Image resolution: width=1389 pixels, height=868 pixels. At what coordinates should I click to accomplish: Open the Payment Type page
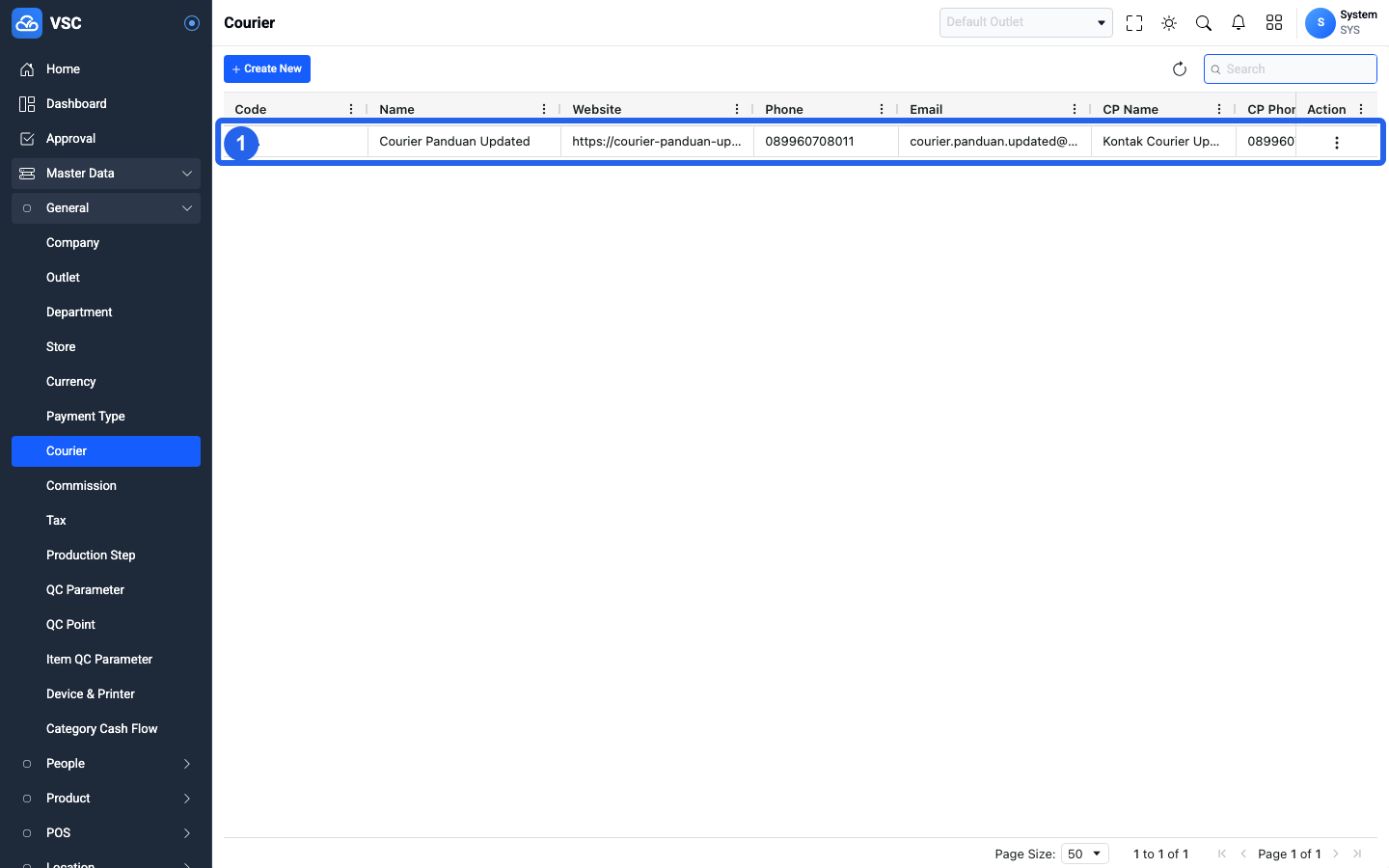(106, 417)
